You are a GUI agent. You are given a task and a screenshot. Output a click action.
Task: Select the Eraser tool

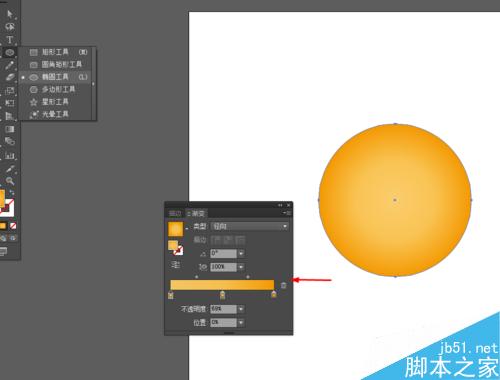10,77
